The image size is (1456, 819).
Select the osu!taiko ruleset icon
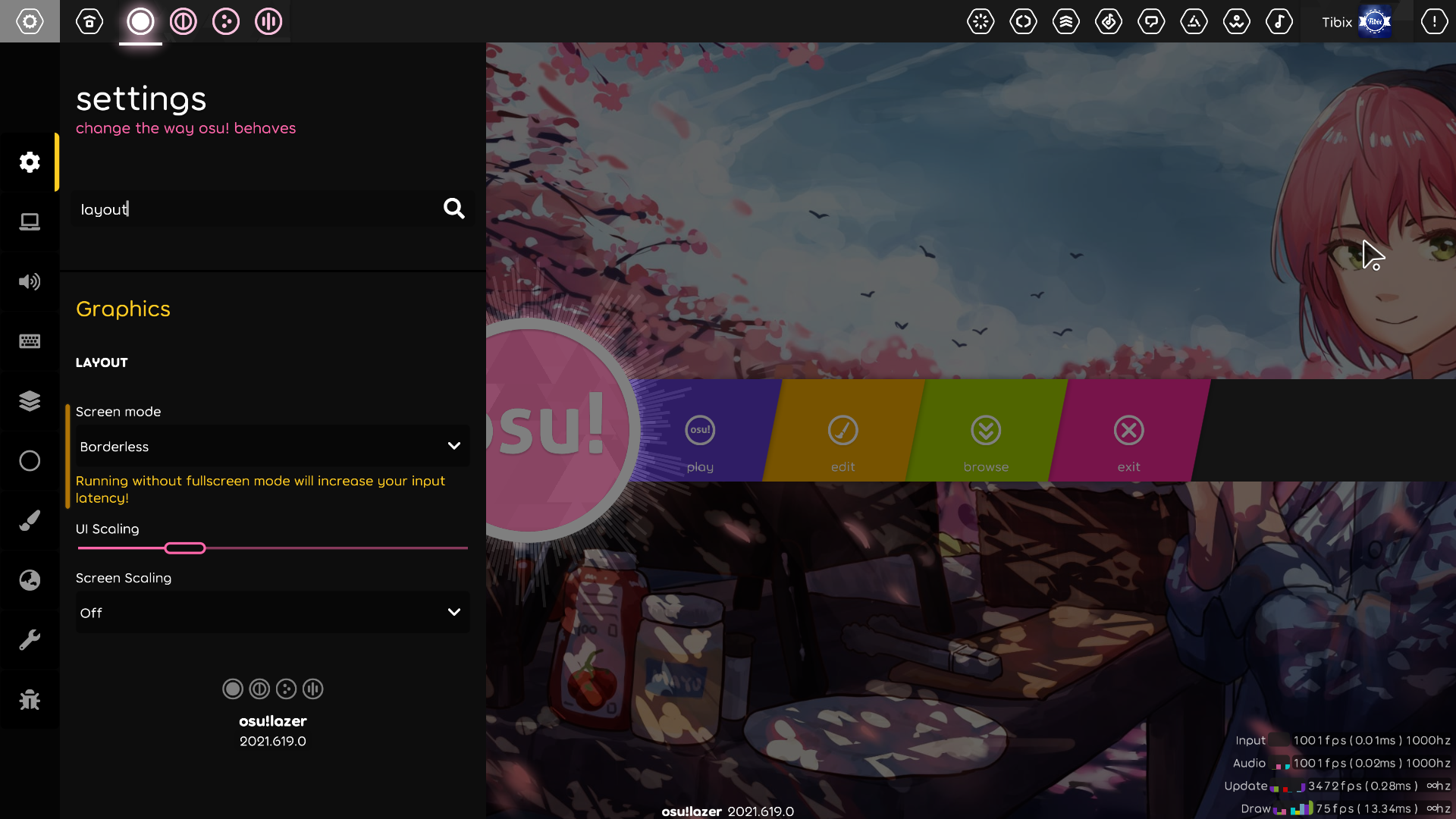coord(183,21)
